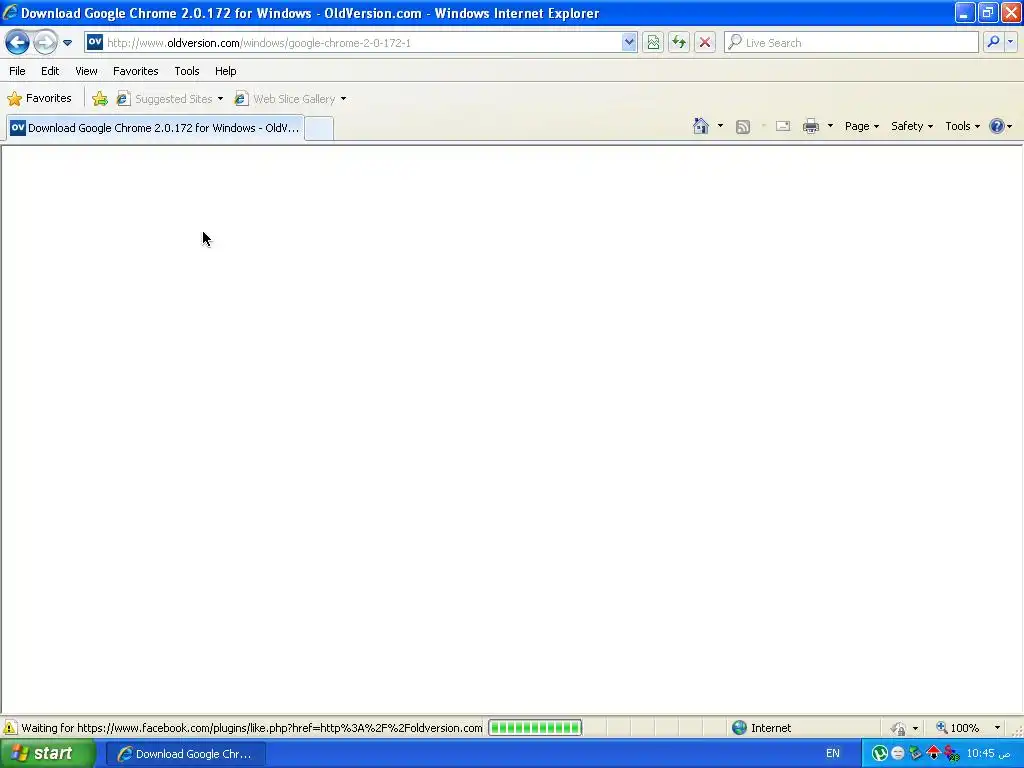Expand the Home button dropdown arrow

tap(720, 126)
